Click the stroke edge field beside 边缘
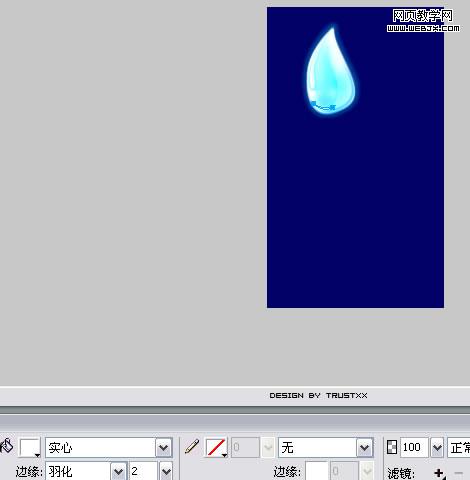Image resolution: width=470 pixels, height=480 pixels. pyautogui.click(x=317, y=471)
